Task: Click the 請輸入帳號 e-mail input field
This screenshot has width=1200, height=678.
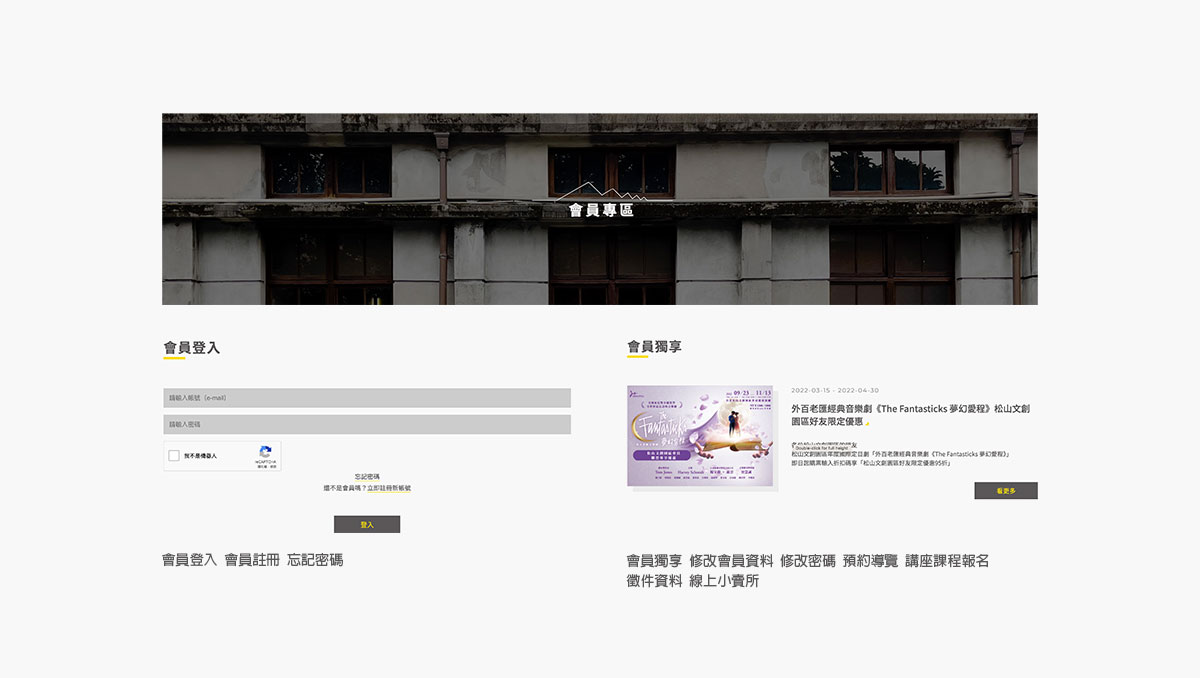Action: coord(367,397)
